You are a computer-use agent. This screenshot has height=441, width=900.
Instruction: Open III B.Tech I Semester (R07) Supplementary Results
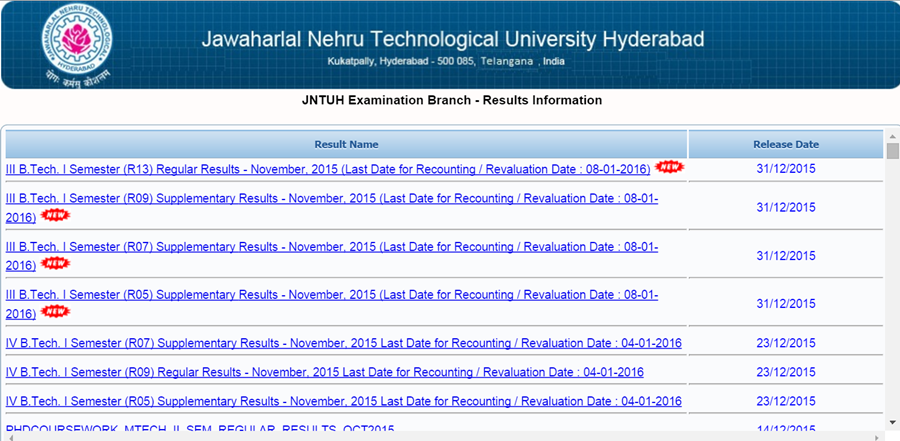pos(332,256)
